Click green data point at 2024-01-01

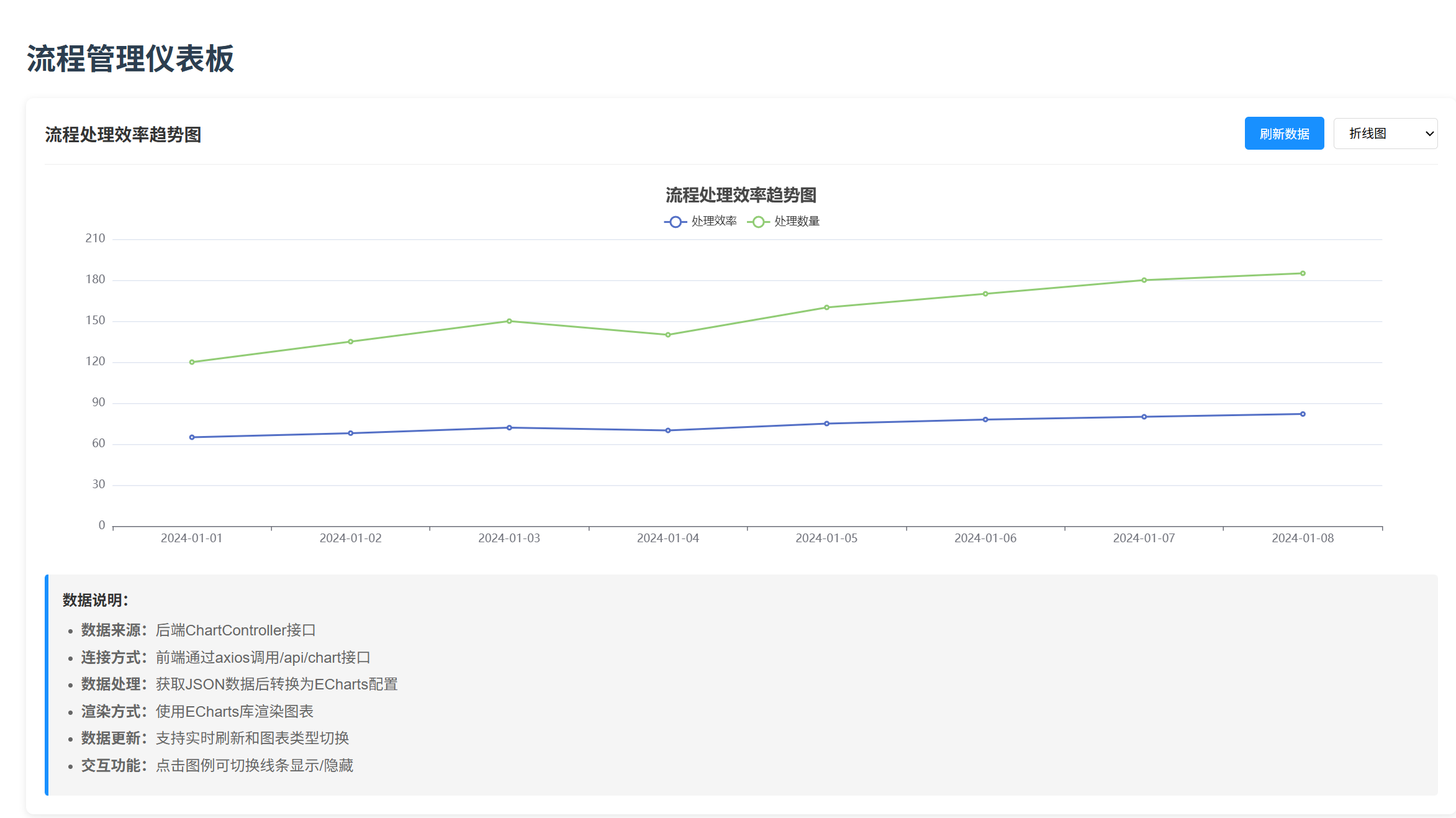[x=192, y=362]
